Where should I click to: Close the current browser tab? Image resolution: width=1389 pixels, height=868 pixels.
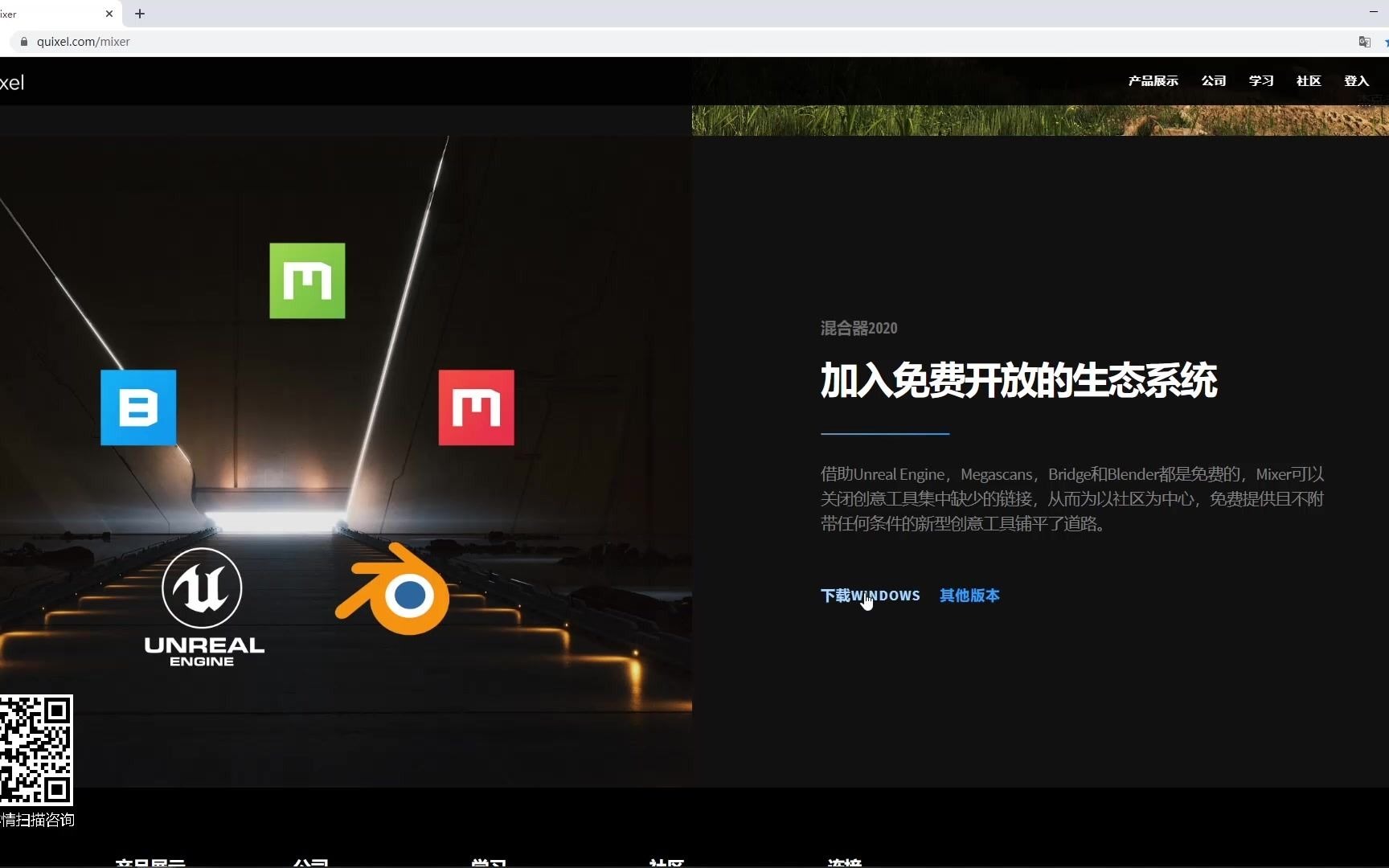[109, 14]
